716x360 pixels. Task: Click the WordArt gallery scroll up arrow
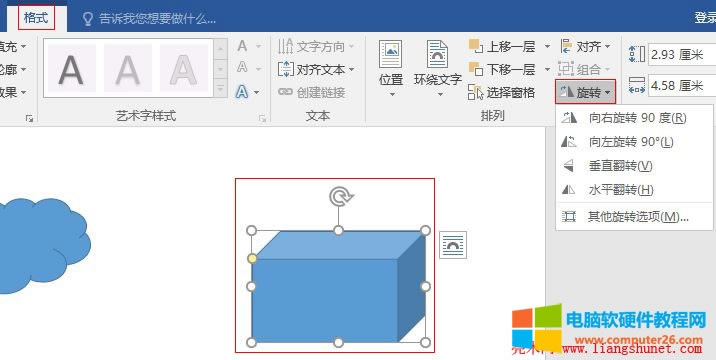[x=221, y=49]
